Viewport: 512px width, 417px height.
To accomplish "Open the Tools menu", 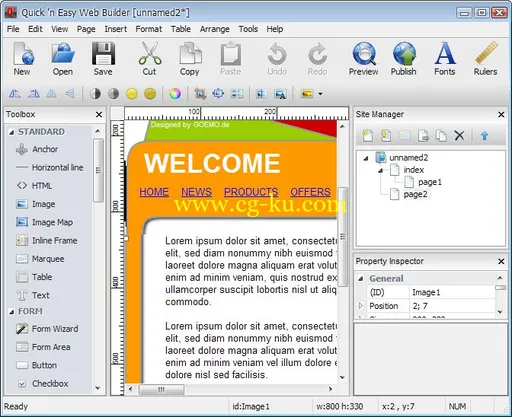I will coord(248,29).
